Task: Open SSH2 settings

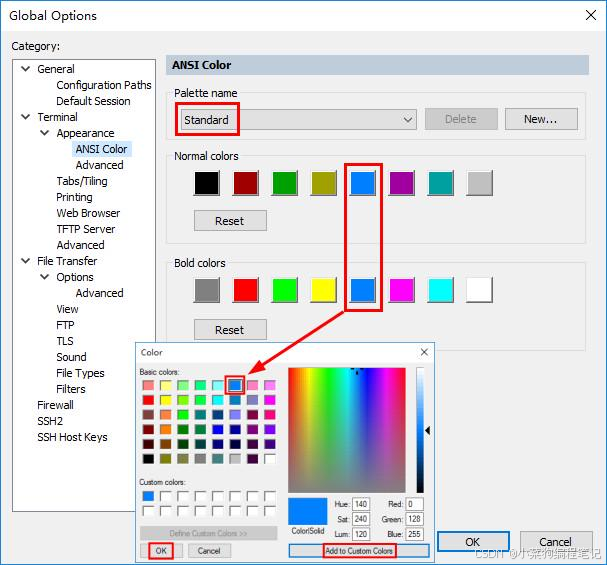Action: [x=50, y=421]
